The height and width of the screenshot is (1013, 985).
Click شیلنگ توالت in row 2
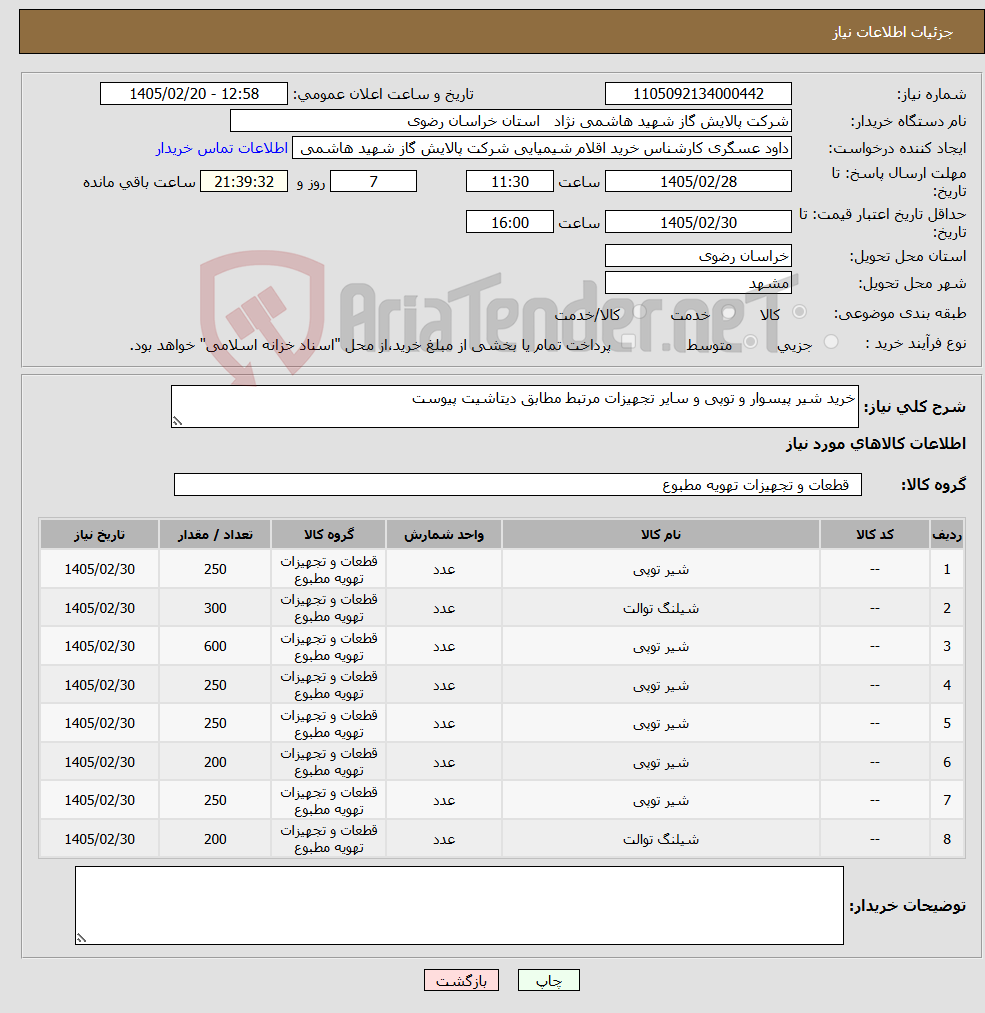point(661,608)
